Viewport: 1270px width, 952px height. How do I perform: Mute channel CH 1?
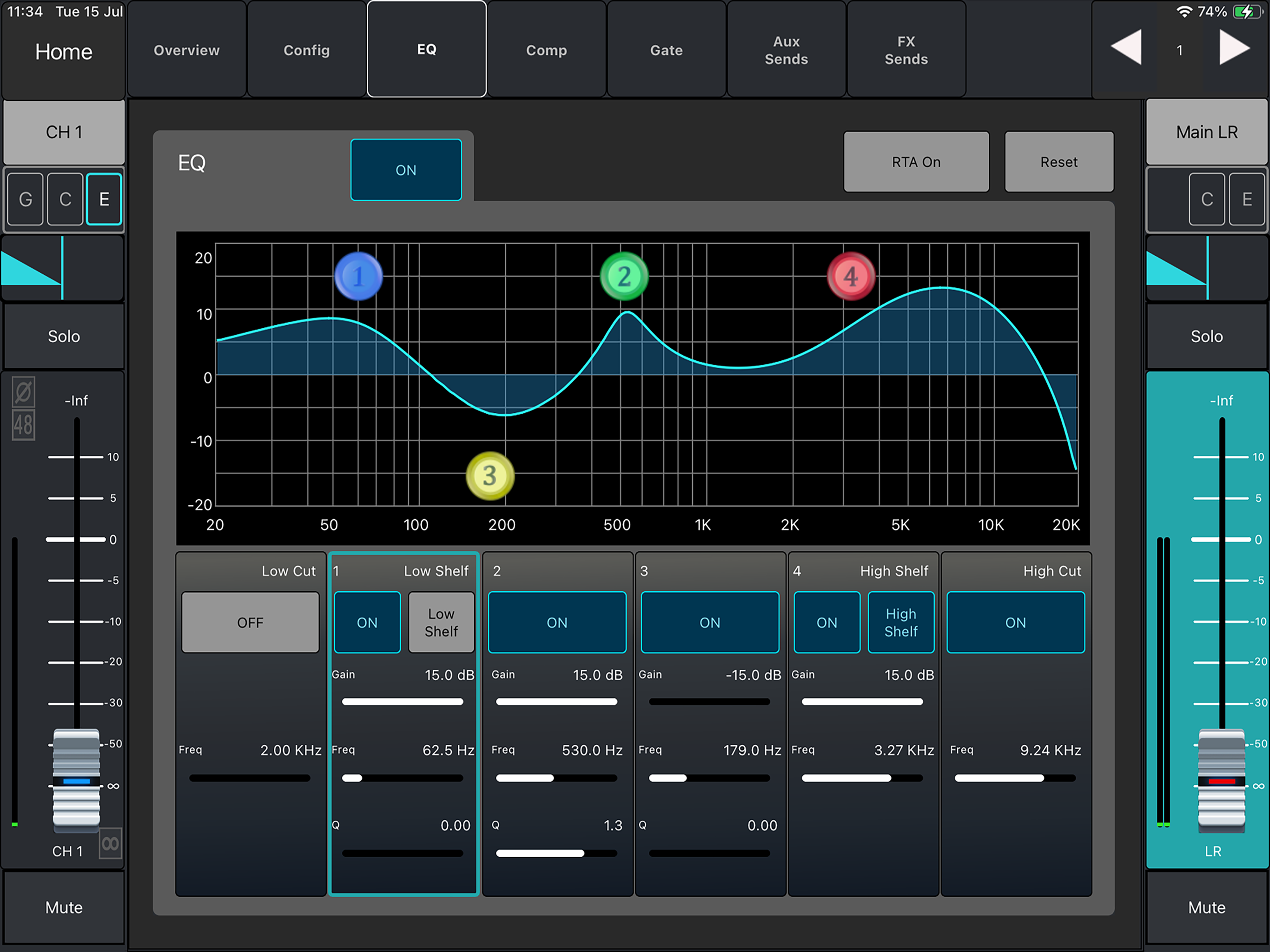click(x=64, y=907)
